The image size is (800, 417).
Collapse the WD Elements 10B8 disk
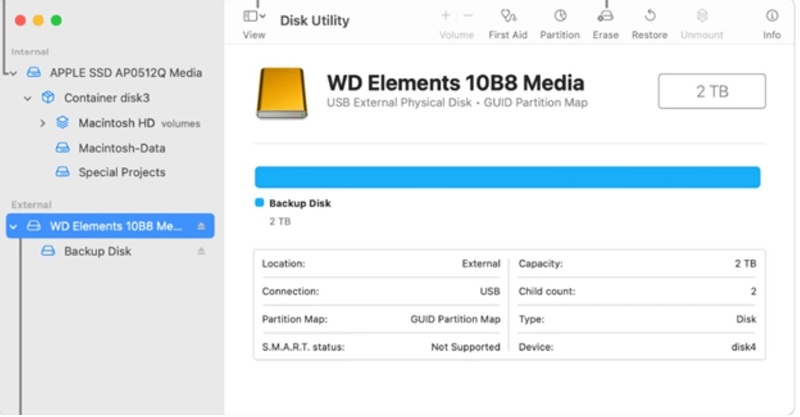14,227
